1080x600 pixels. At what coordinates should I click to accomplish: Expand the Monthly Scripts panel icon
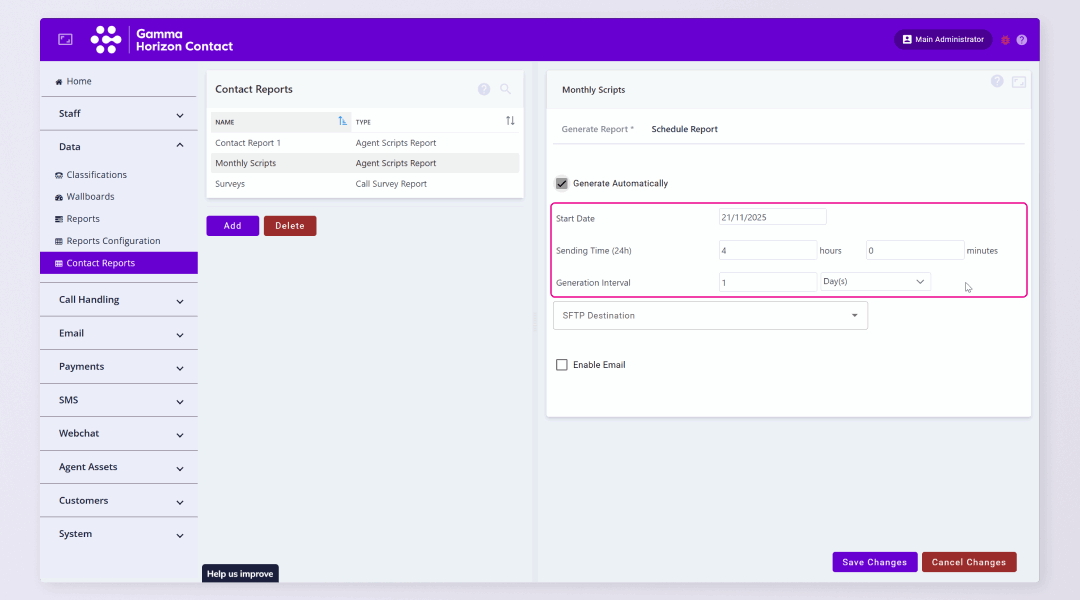click(x=1019, y=82)
